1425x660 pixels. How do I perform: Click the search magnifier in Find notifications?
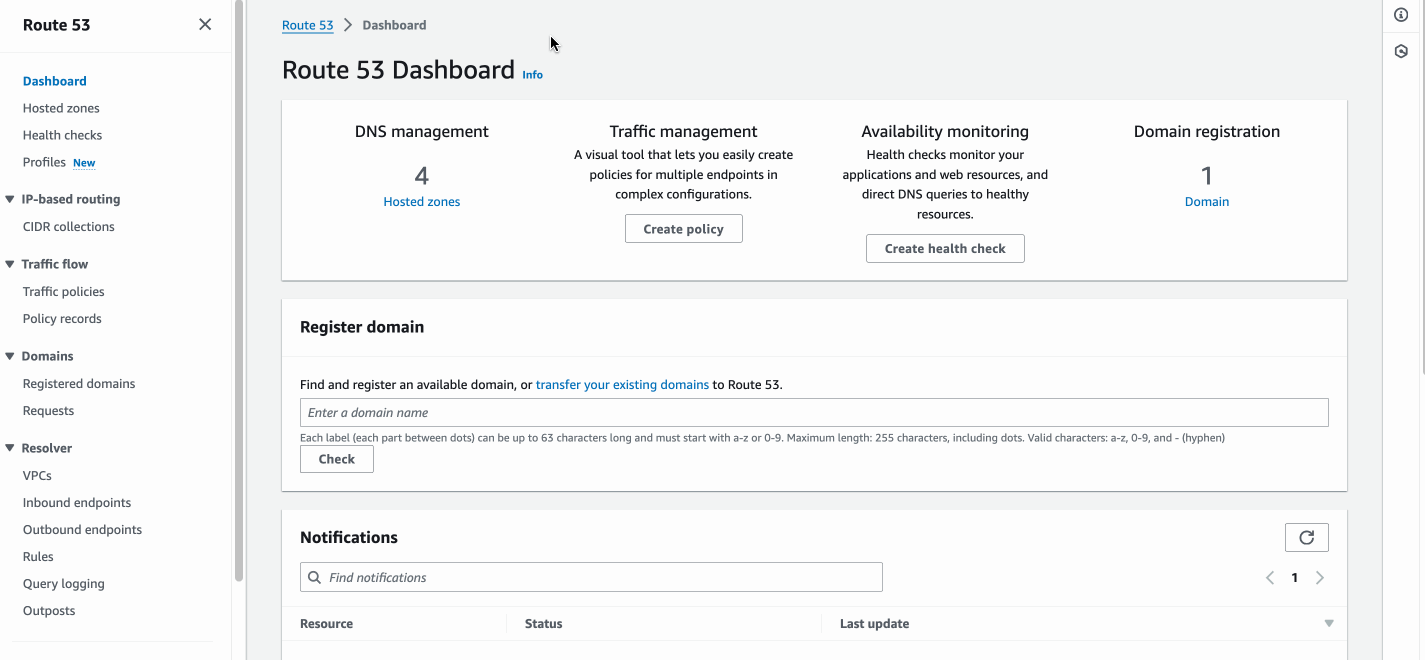tap(315, 577)
